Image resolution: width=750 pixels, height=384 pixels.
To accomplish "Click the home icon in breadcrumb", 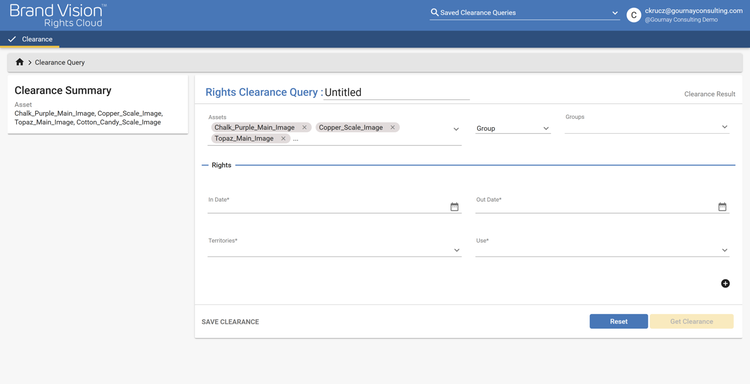I will (x=20, y=62).
